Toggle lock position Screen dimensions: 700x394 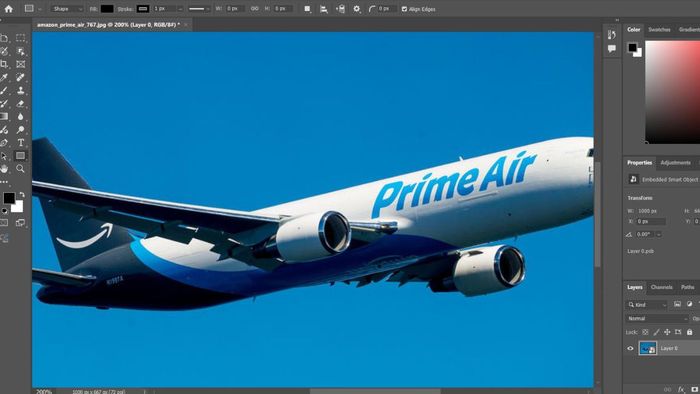click(667, 332)
